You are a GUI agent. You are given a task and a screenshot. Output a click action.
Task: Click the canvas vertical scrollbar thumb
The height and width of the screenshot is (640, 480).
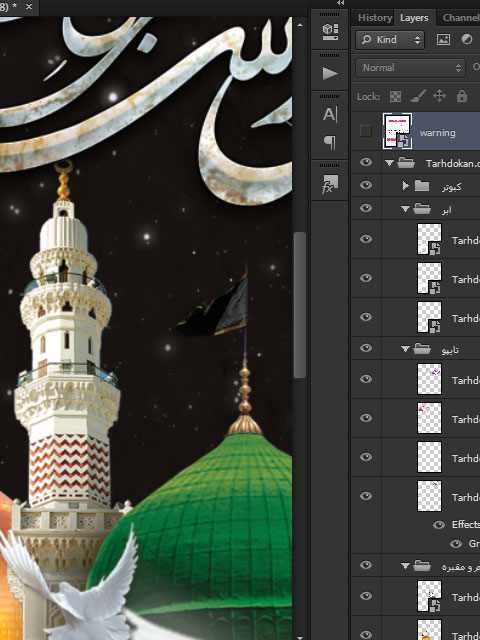pos(300,305)
